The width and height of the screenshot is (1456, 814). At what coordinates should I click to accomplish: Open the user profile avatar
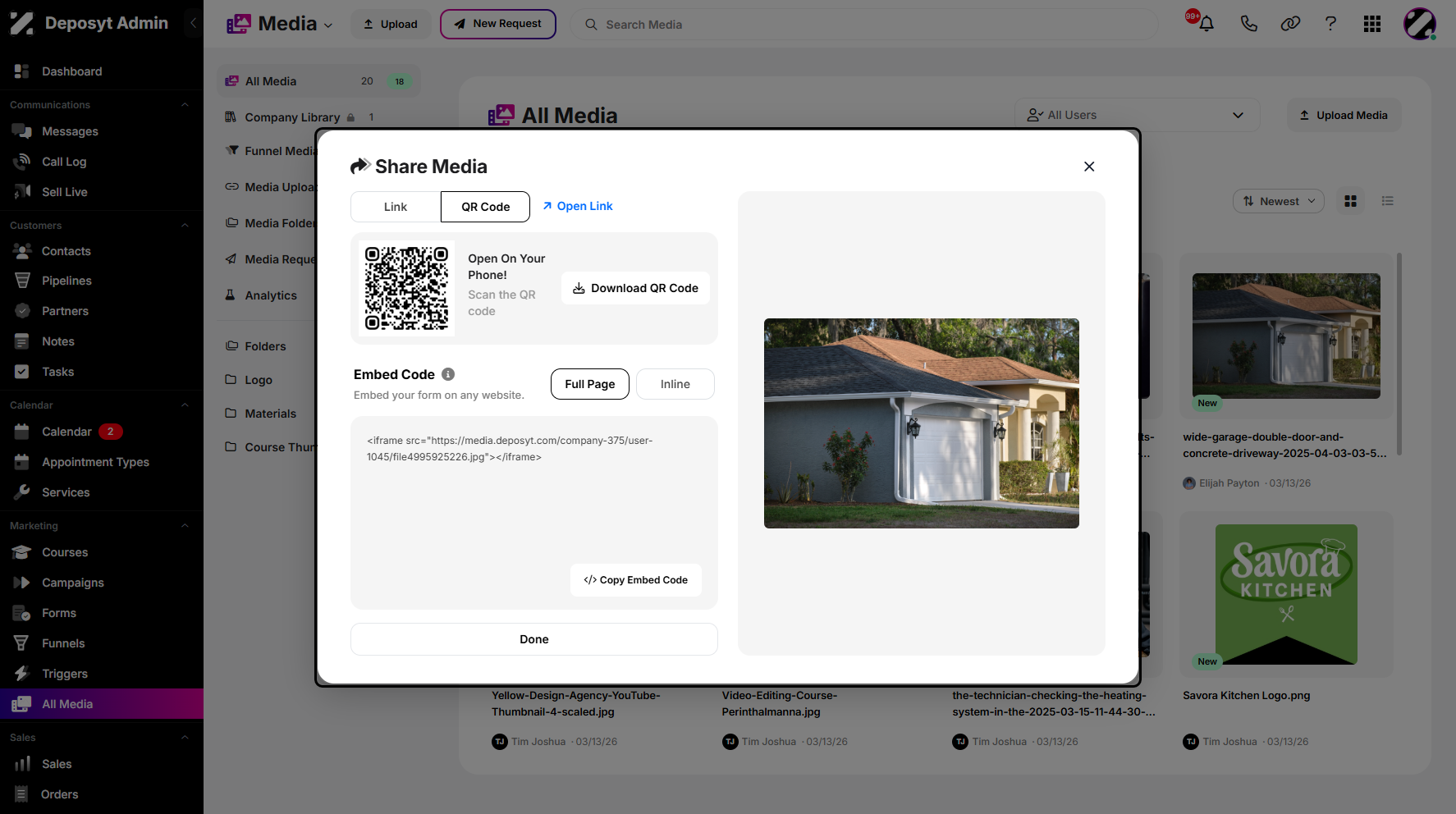[x=1419, y=24]
